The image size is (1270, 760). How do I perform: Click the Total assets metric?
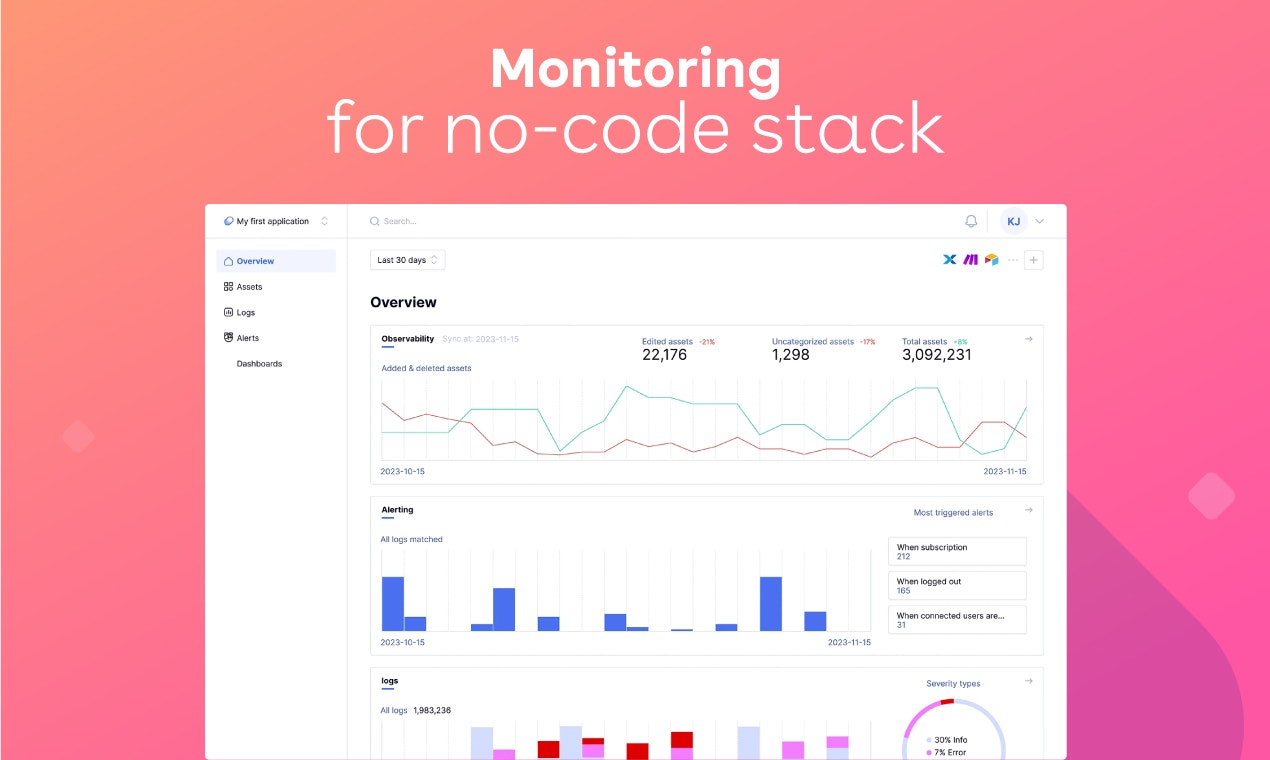pos(937,349)
